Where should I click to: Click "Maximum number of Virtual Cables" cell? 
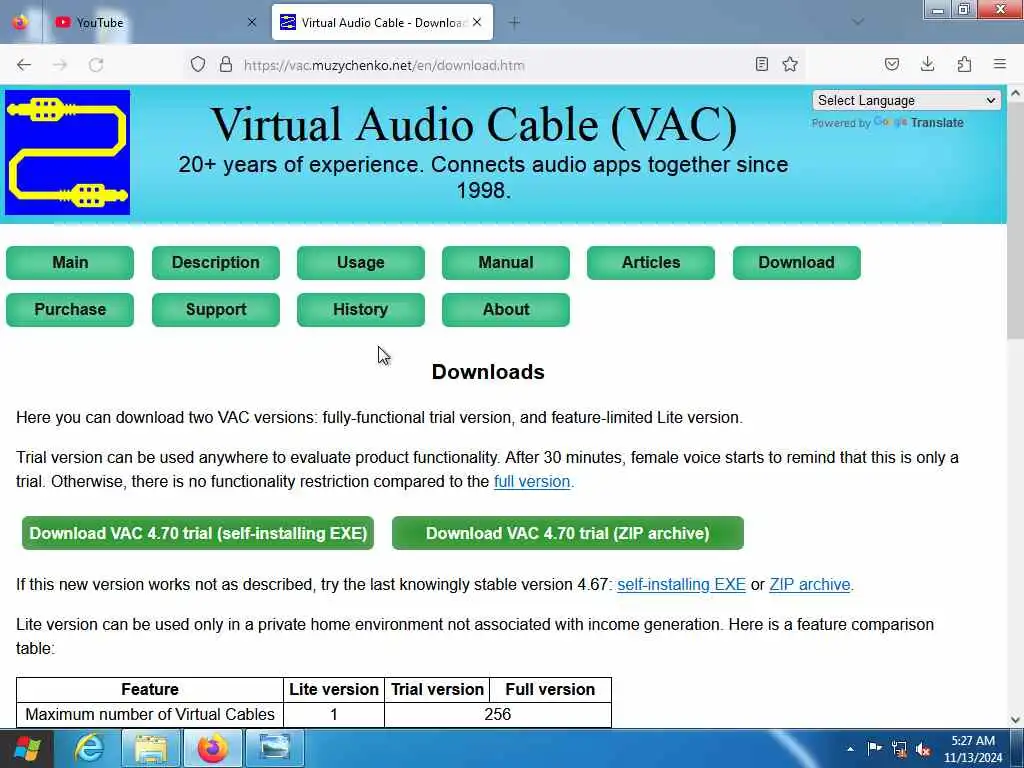(150, 714)
